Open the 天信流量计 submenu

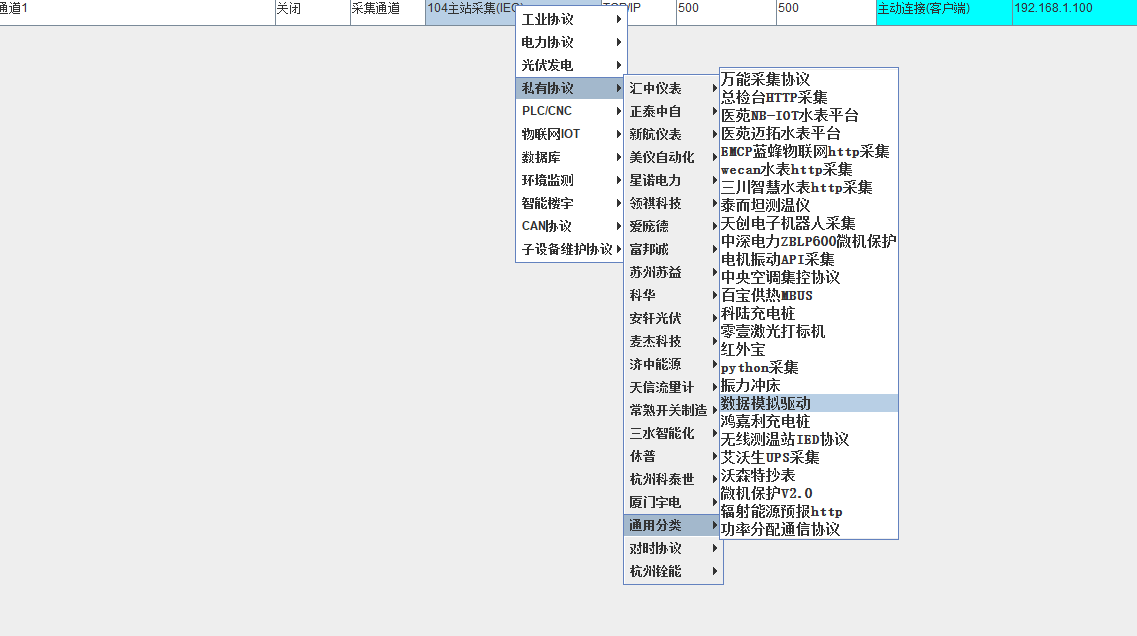pos(673,387)
